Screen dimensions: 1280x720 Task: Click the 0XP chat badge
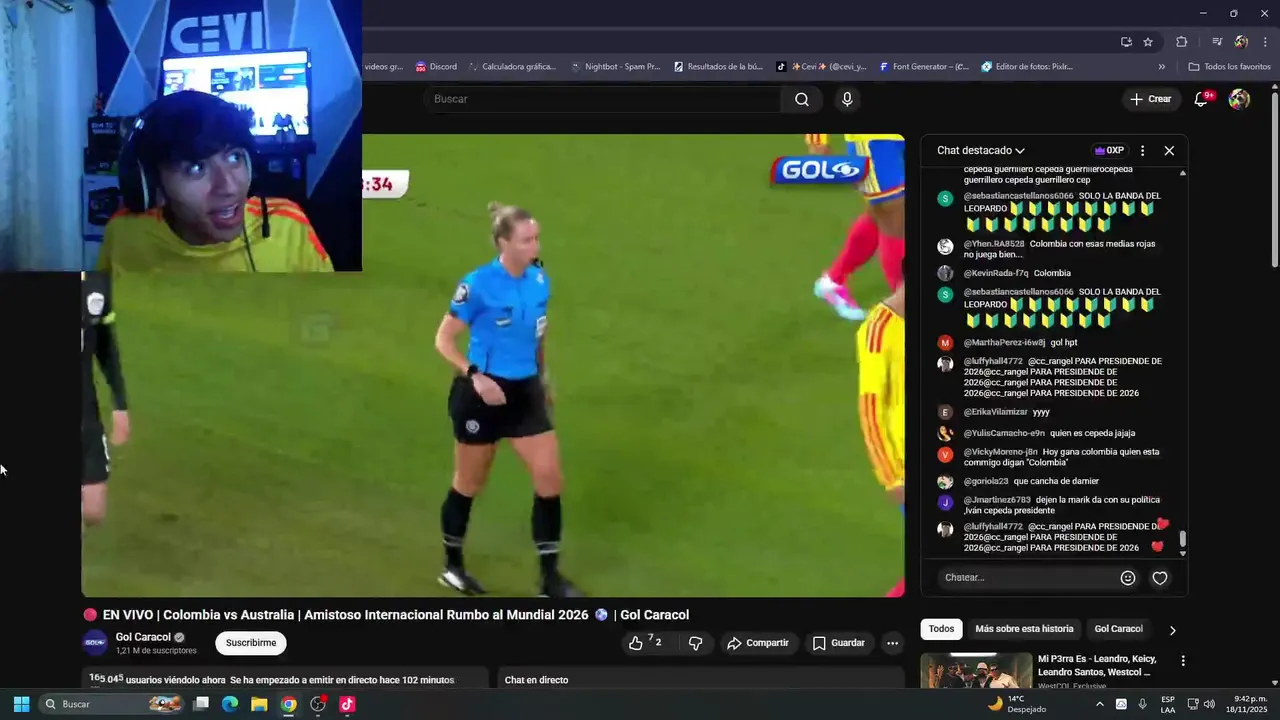[x=1109, y=150]
